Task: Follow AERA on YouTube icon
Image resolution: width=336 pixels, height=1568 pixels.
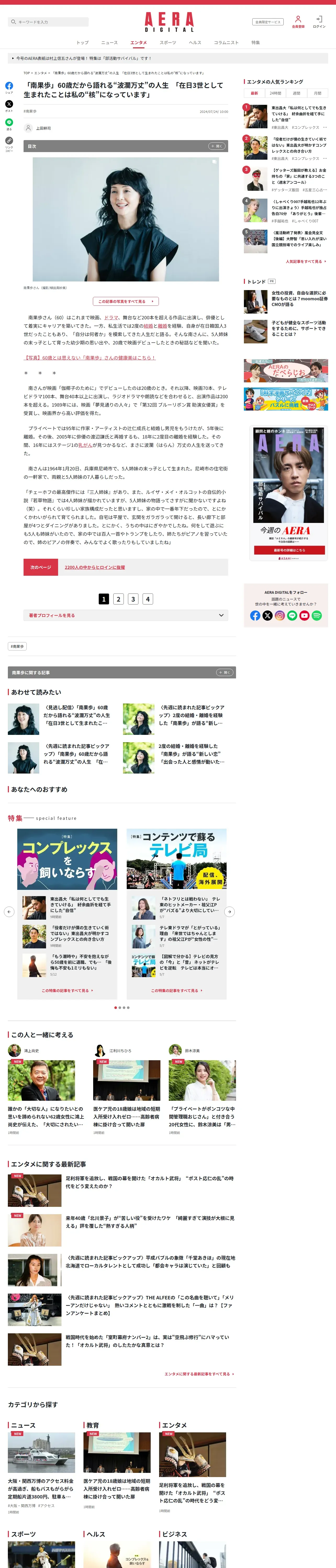Action: pyautogui.click(x=304, y=615)
